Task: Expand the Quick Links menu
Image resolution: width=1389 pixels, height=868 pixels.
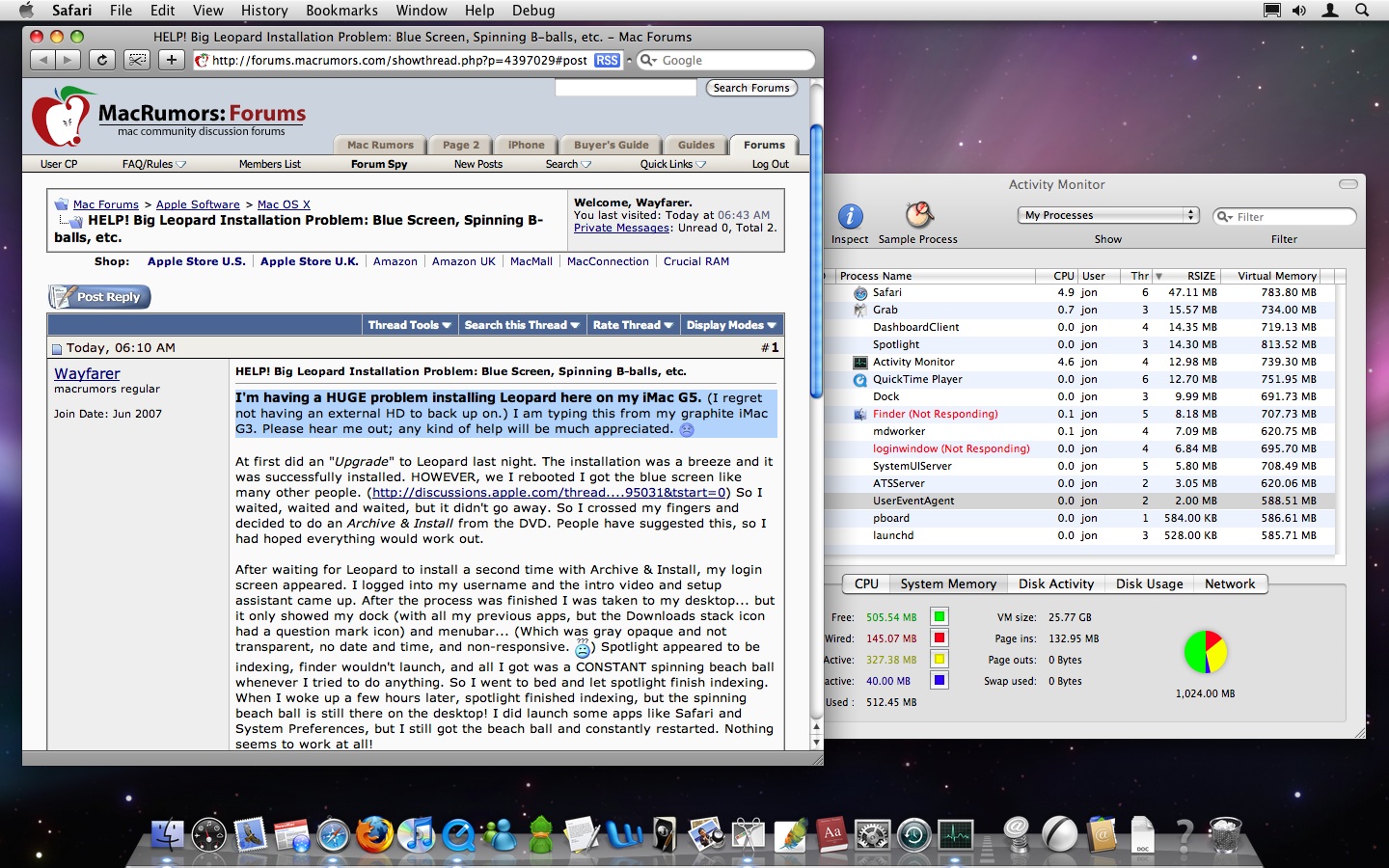Action: click(673, 164)
